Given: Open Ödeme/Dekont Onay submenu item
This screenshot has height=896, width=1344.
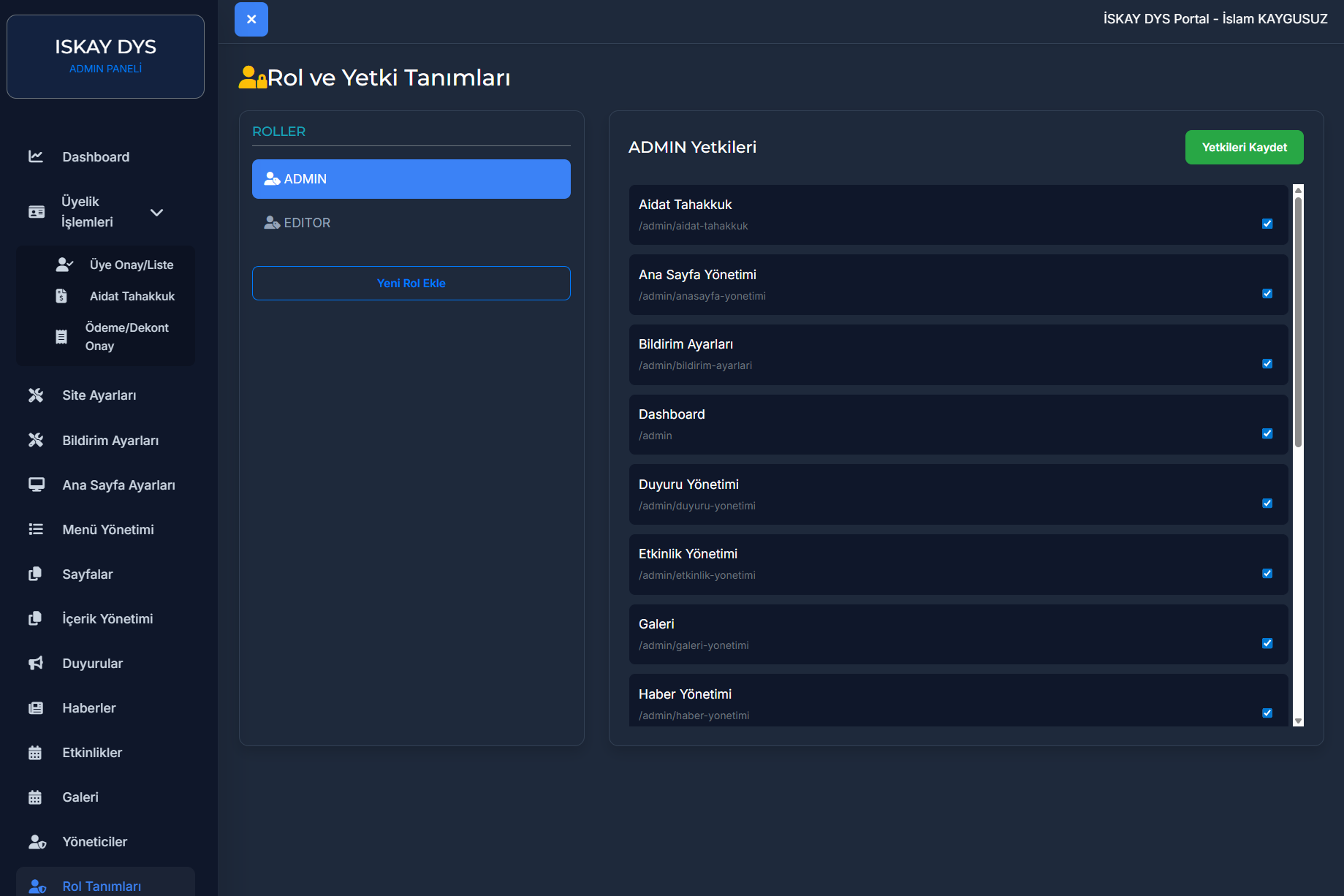Looking at the screenshot, I should pos(126,337).
